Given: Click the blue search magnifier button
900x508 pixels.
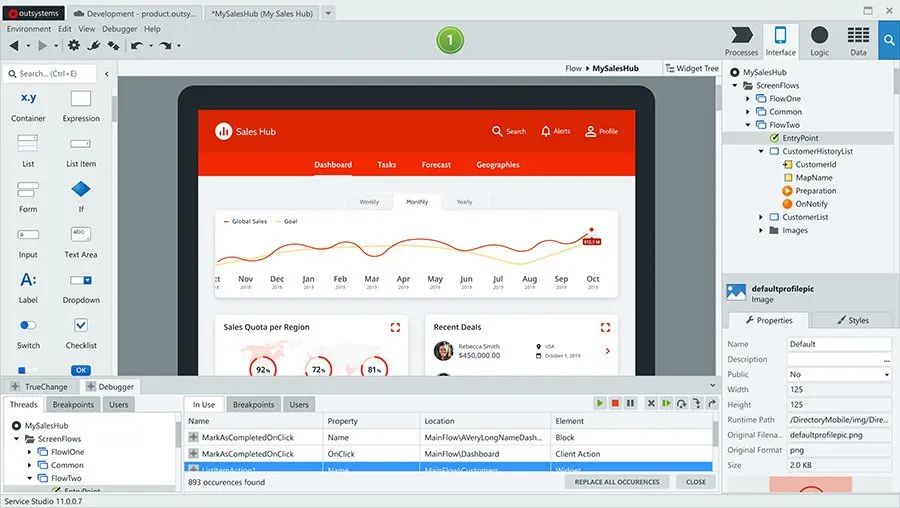Looking at the screenshot, I should coord(888,41).
